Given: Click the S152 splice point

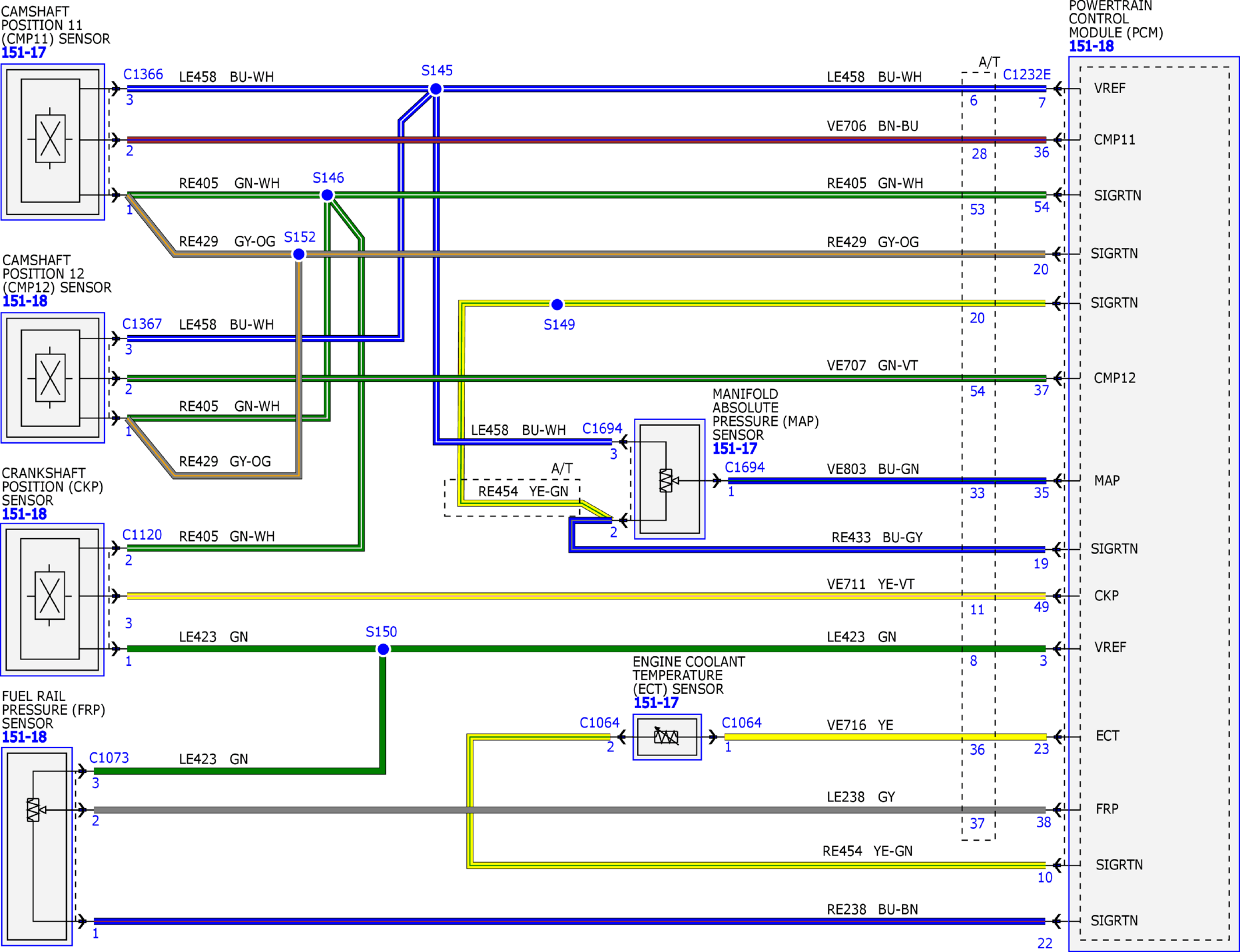Looking at the screenshot, I should 299,254.
